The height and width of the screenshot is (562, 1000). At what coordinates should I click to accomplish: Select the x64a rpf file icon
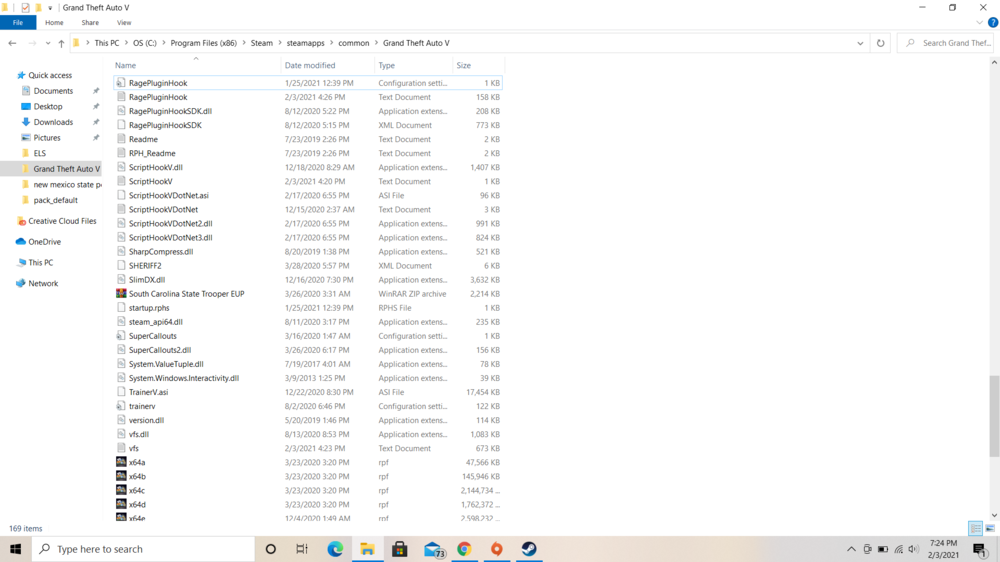[121, 462]
